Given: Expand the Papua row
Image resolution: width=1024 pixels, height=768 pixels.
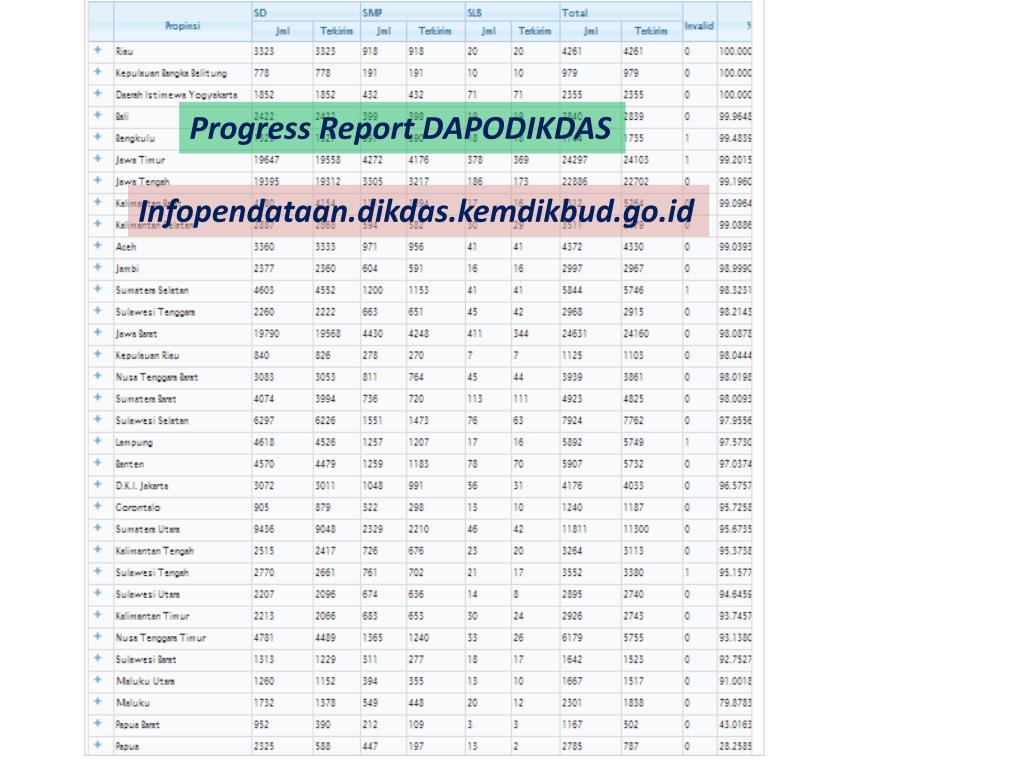Looking at the screenshot, I should (98, 745).
